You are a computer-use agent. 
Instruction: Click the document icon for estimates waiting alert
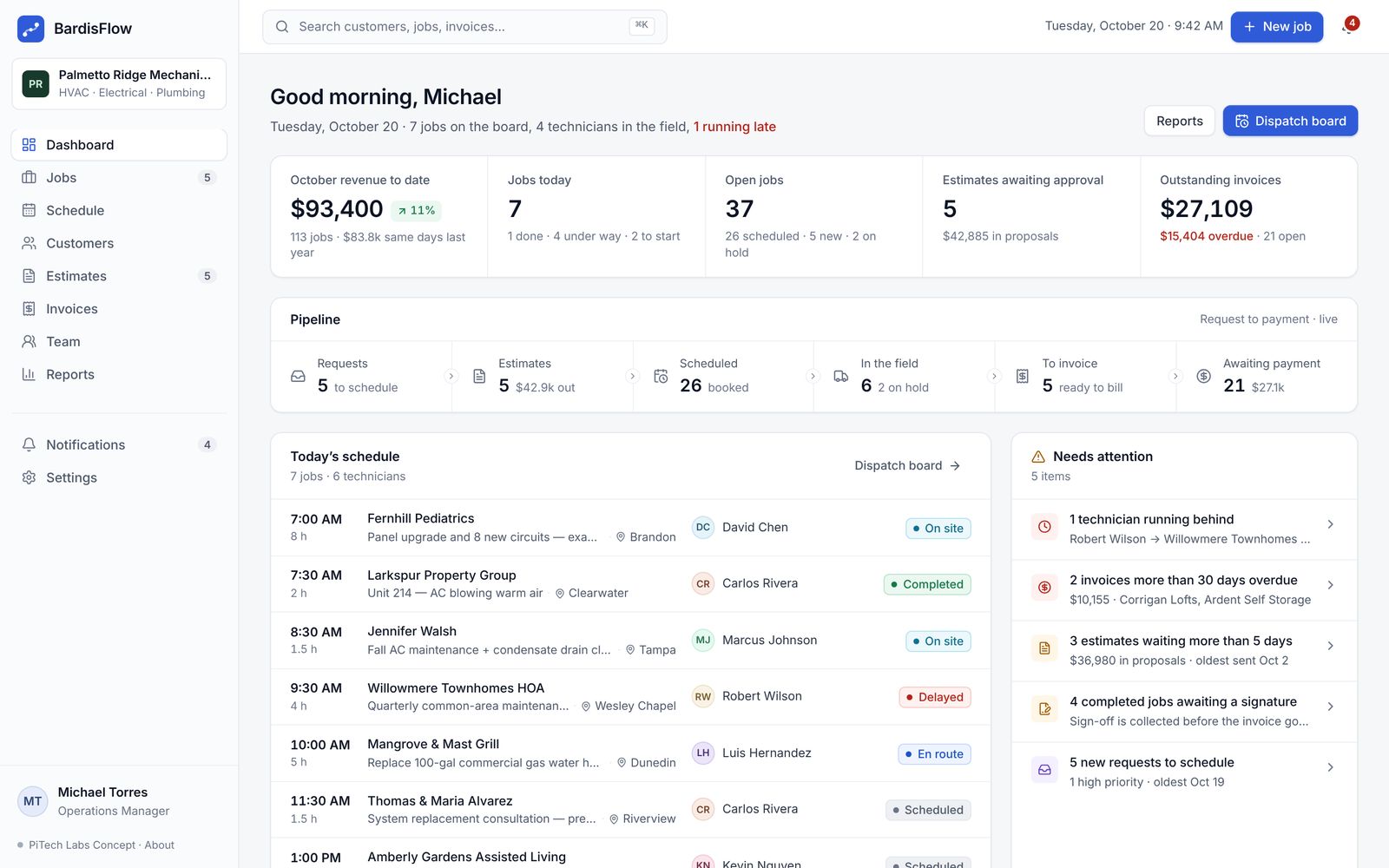point(1044,648)
